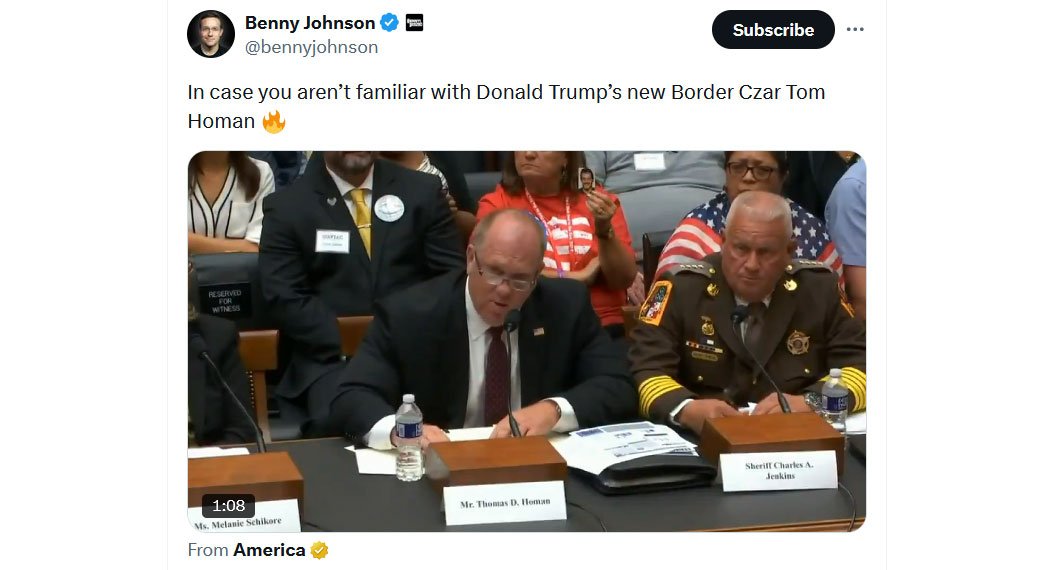This screenshot has height=570, width=1050.
Task: Click the gold verified badge next to America
Action: [319, 550]
